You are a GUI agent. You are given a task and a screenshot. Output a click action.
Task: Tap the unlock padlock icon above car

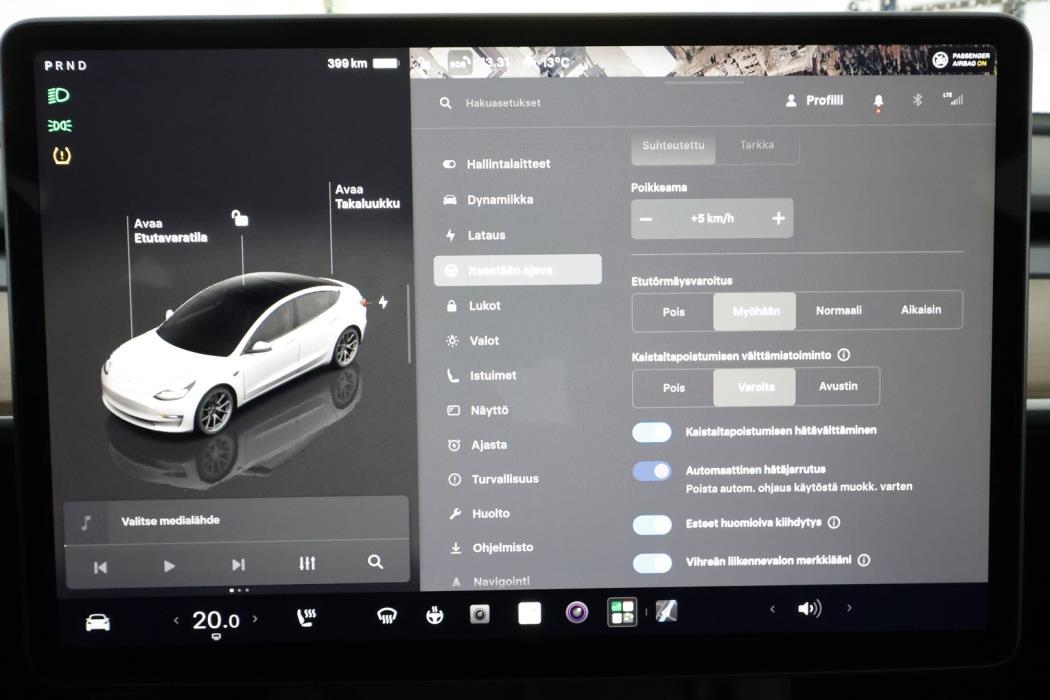point(240,218)
